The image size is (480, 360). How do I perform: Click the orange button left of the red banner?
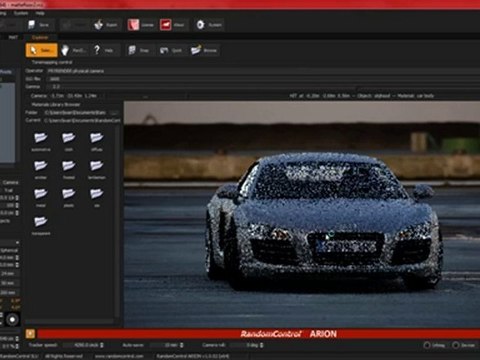[x=30, y=333]
